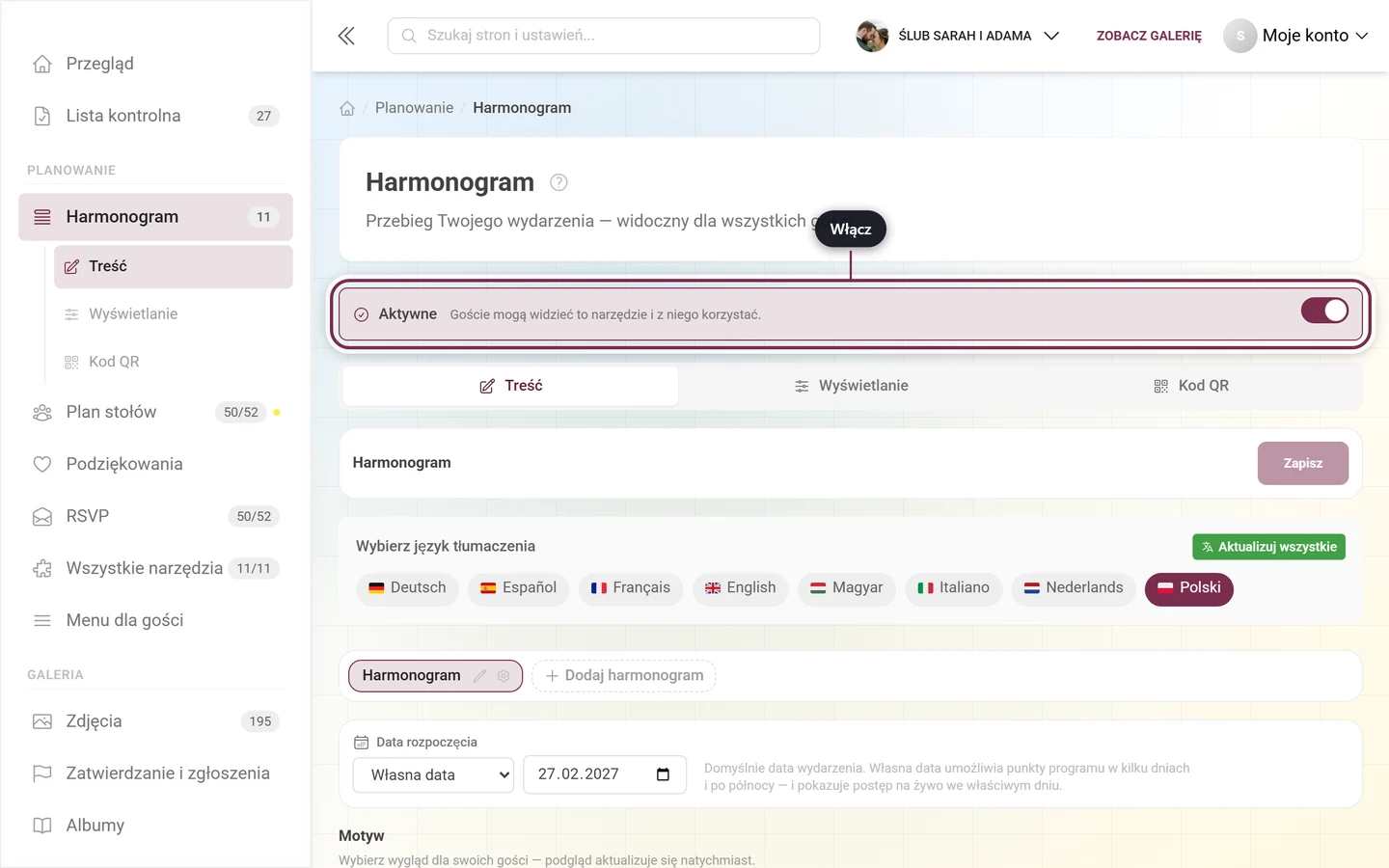Click wedding couple avatar photo
The height and width of the screenshot is (868, 1389).
point(872,36)
